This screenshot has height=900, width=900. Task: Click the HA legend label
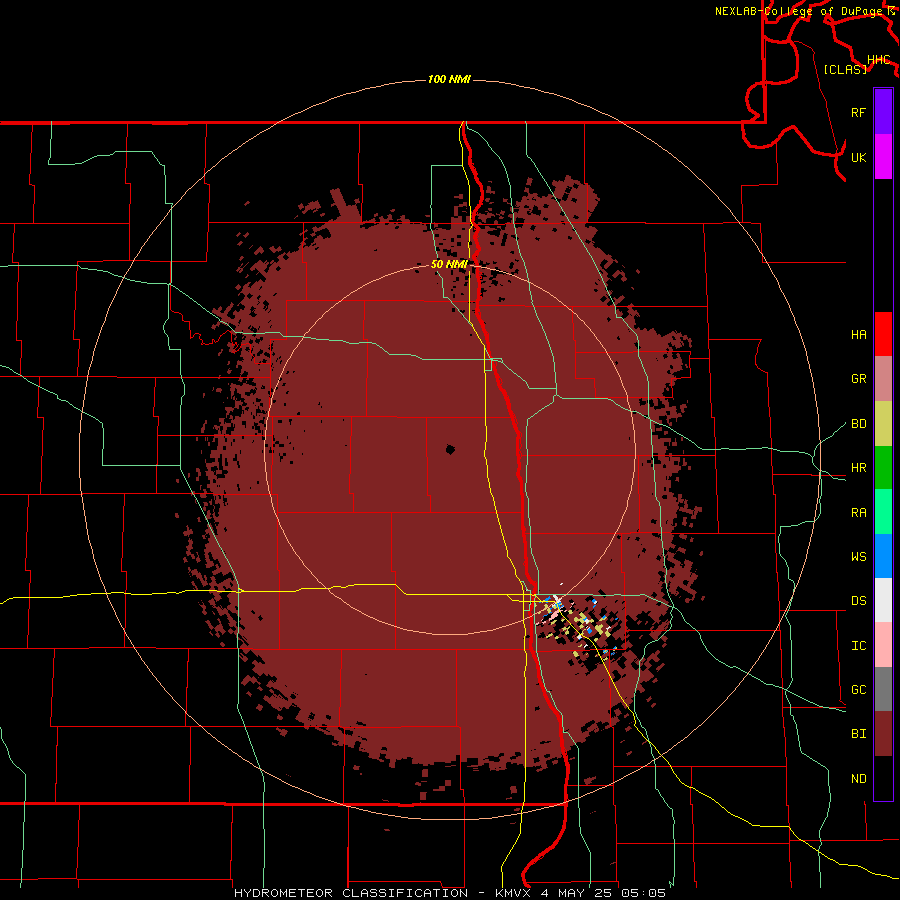859,335
